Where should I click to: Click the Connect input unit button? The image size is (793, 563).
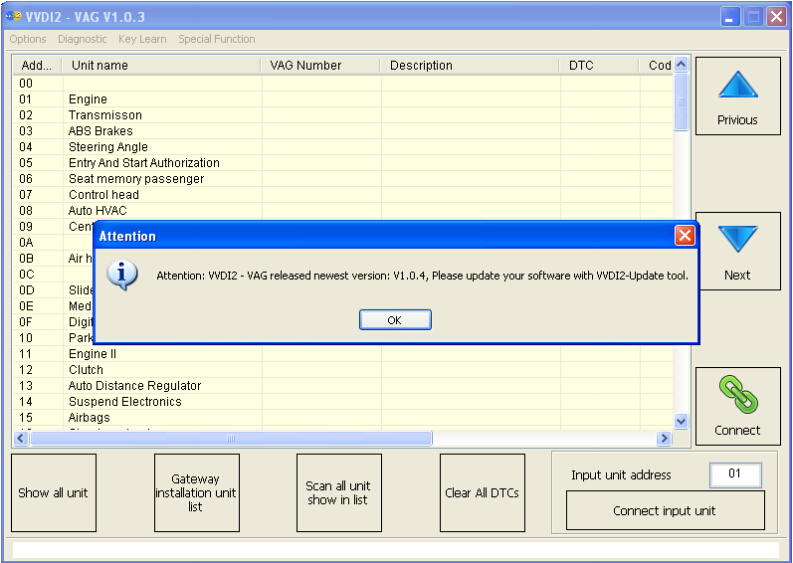click(665, 510)
